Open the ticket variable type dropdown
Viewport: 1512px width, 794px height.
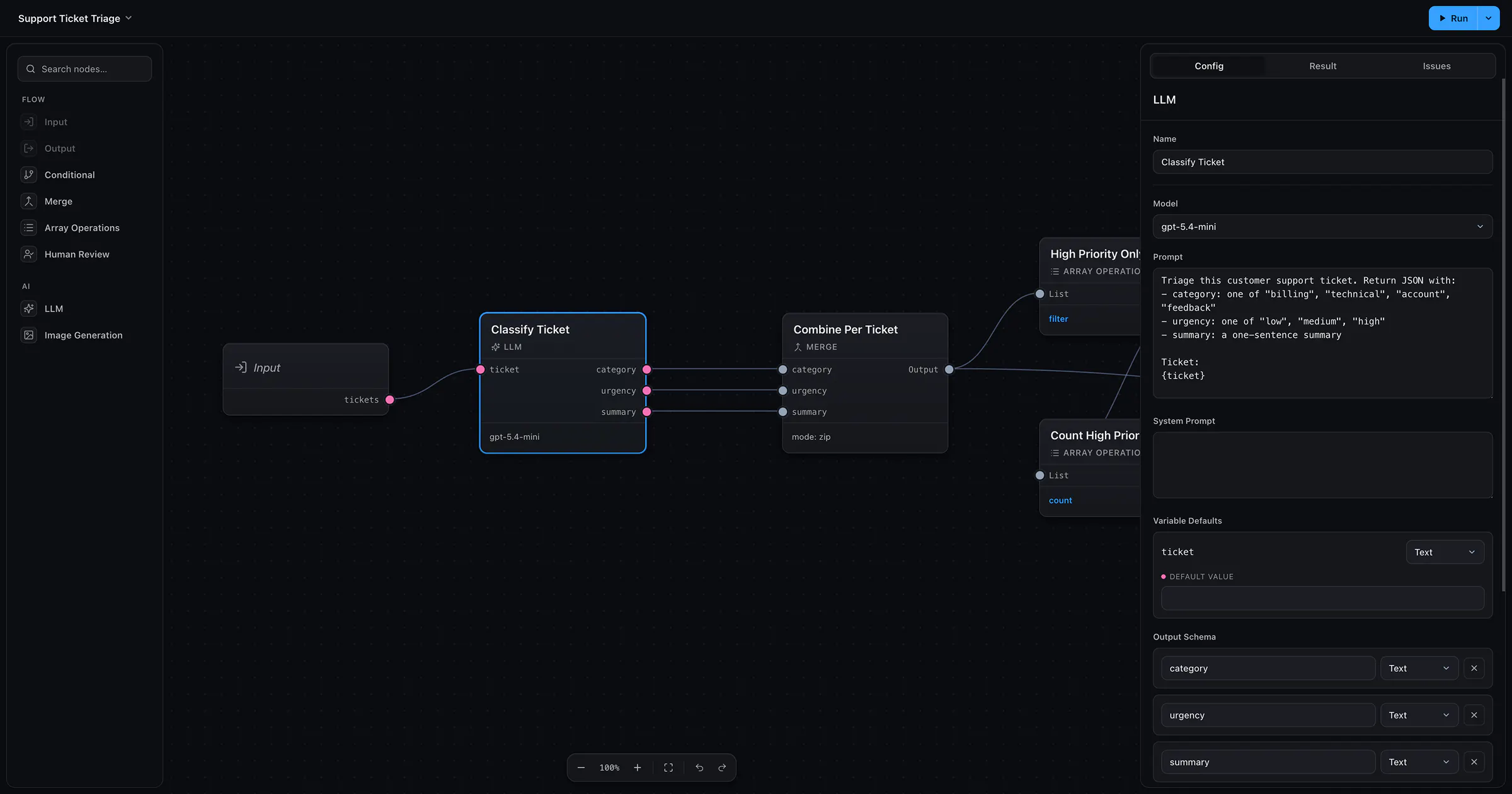(x=1445, y=552)
